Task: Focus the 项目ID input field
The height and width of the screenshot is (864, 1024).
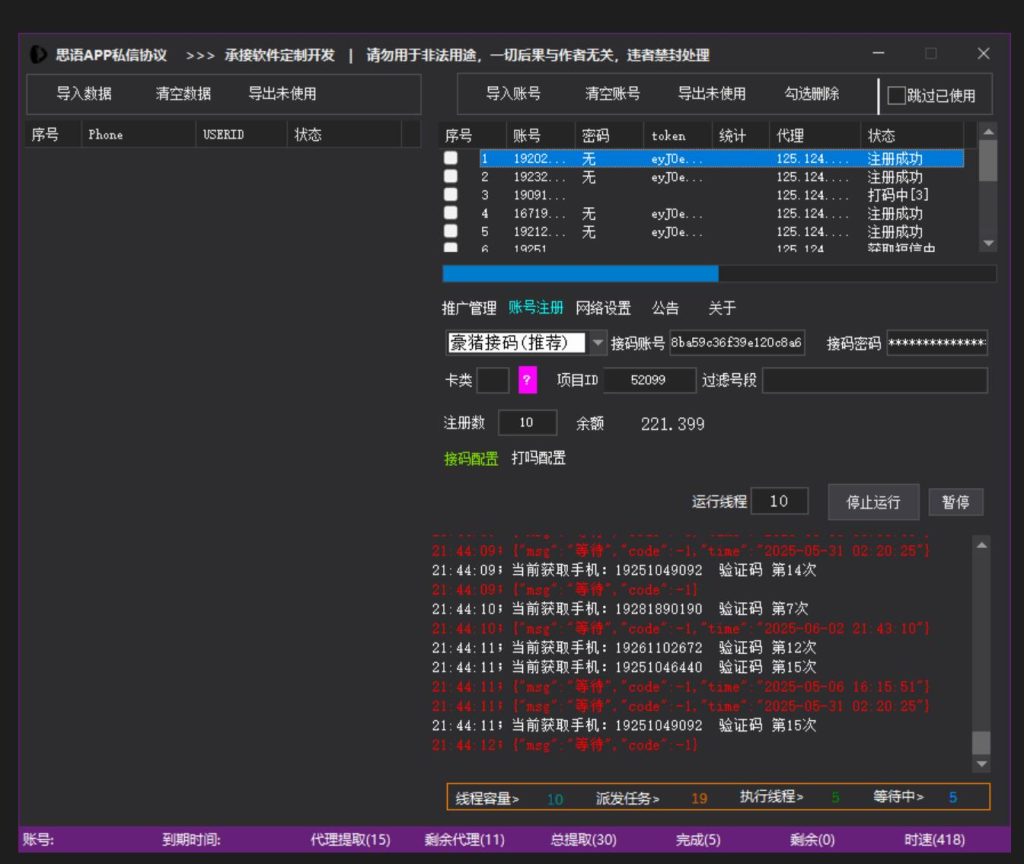Action: coord(648,380)
